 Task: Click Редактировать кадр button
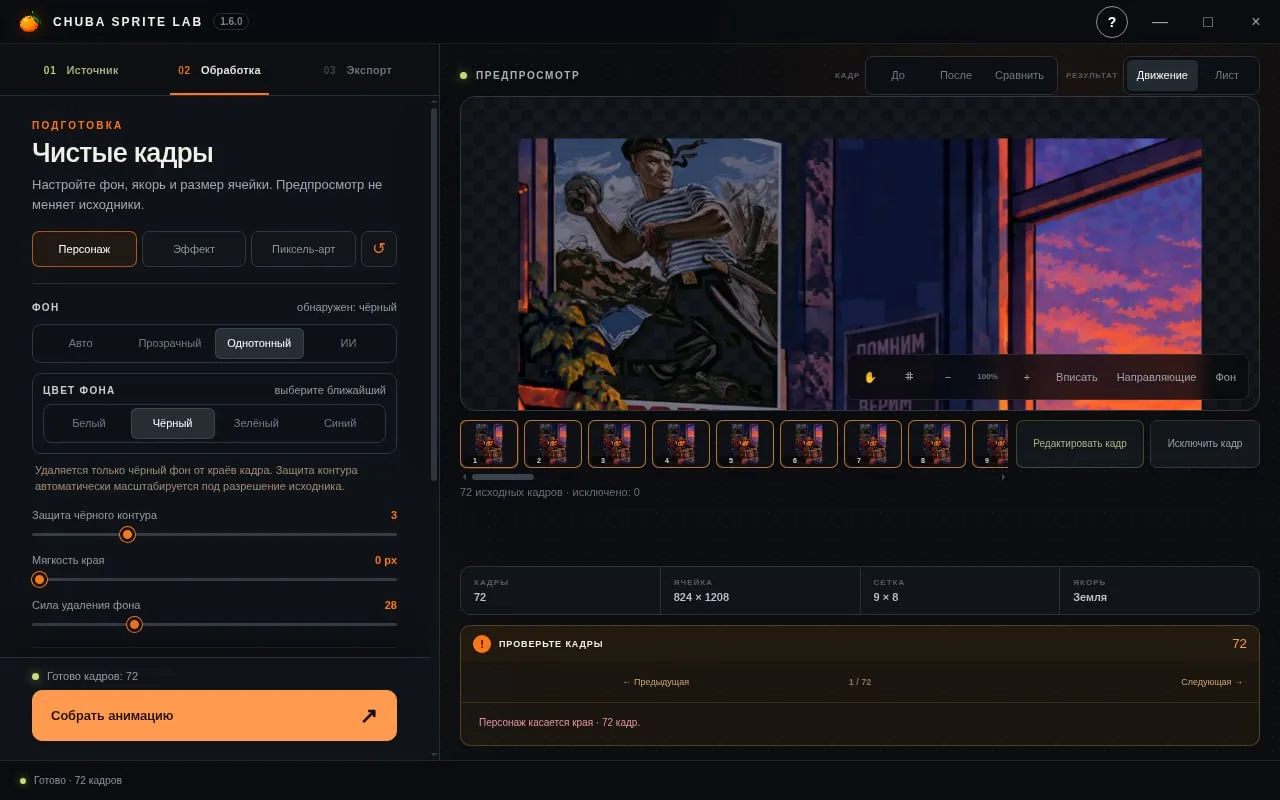tap(1080, 443)
